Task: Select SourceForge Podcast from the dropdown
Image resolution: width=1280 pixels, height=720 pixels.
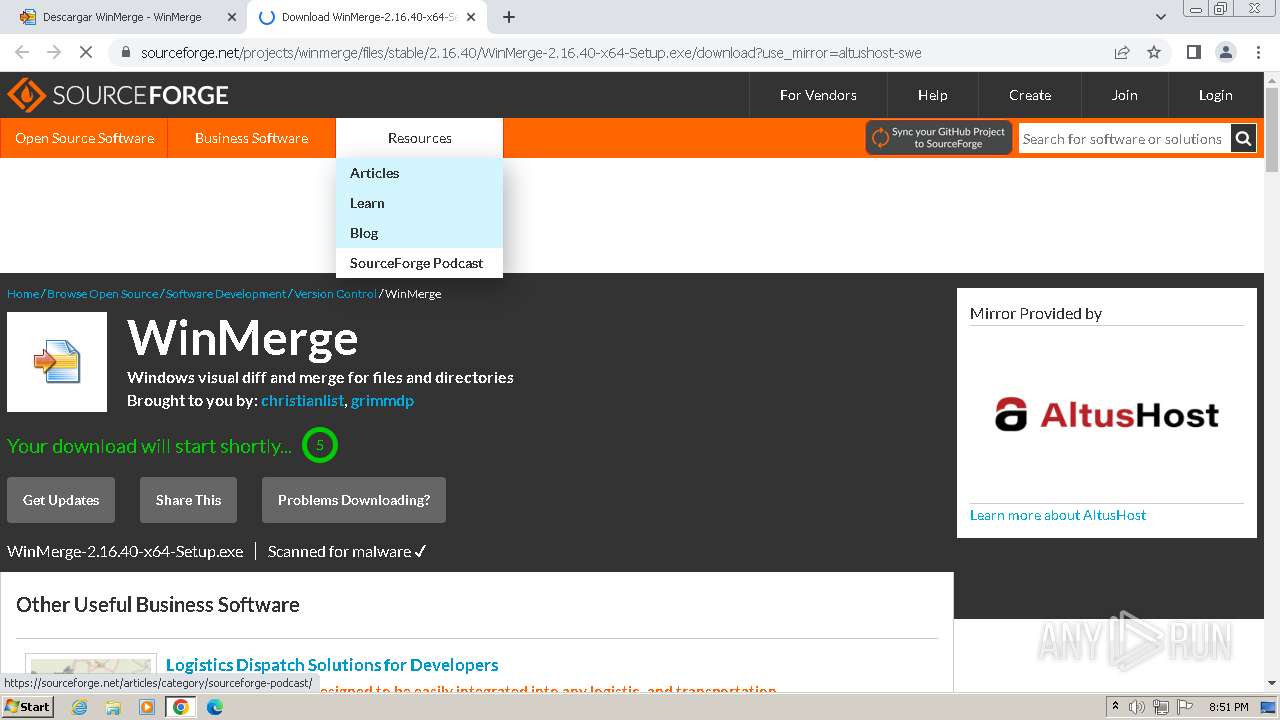Action: [x=419, y=263]
